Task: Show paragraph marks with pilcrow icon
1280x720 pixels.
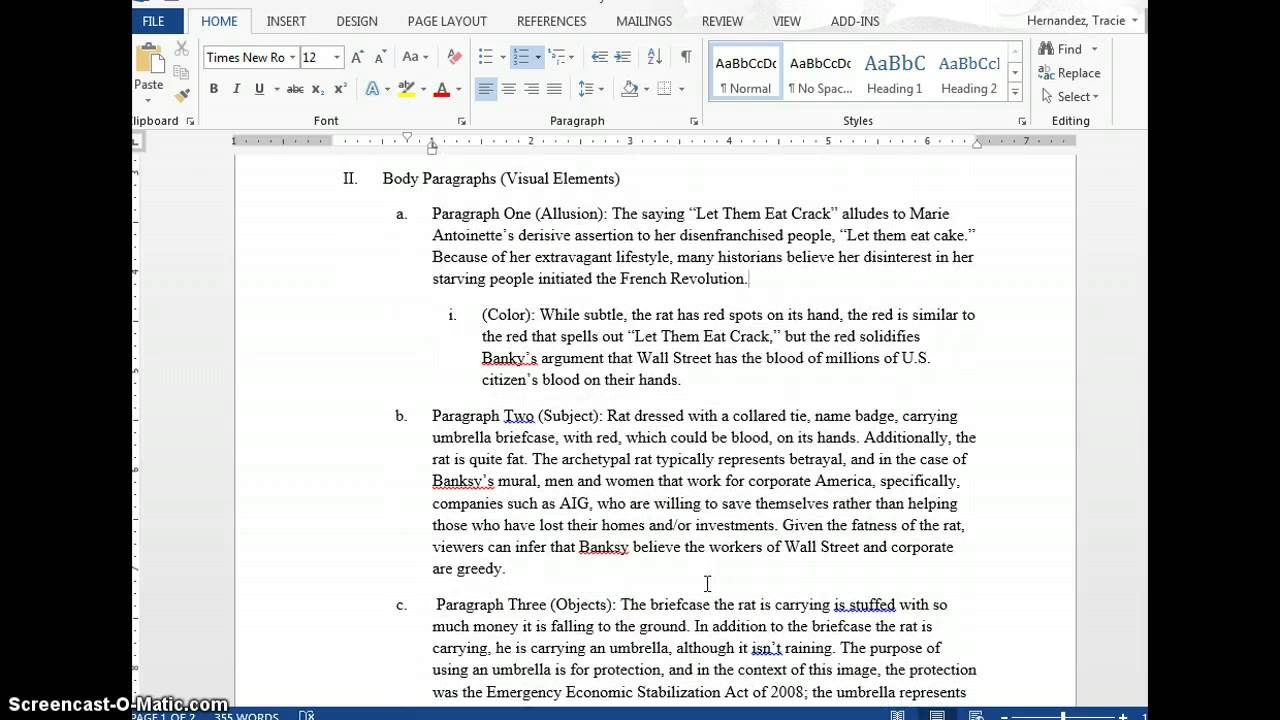Action: [686, 57]
